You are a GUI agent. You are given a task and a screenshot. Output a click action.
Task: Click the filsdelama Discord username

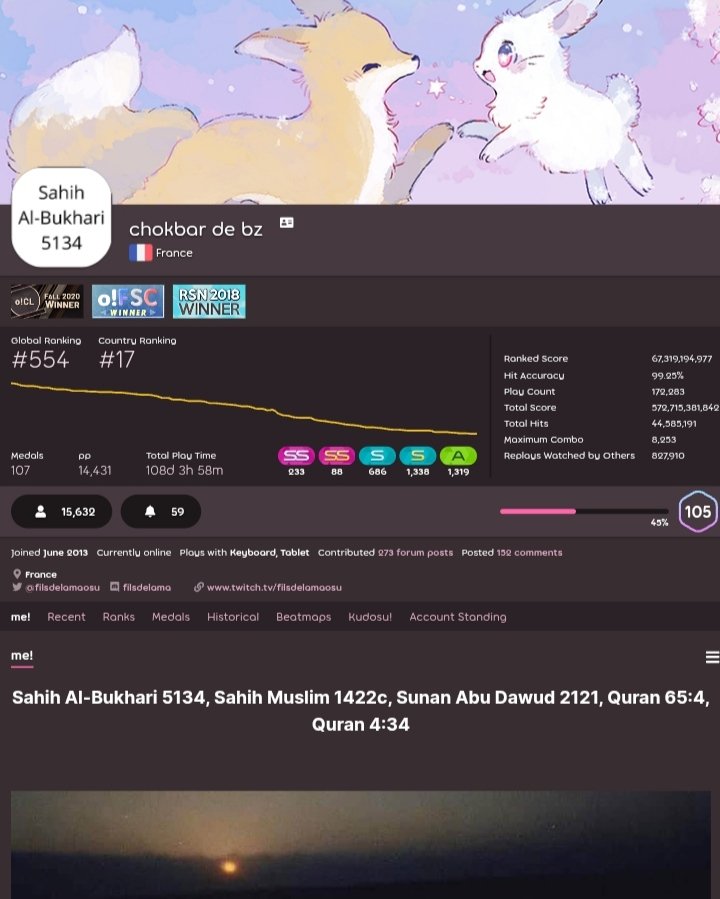coord(147,587)
